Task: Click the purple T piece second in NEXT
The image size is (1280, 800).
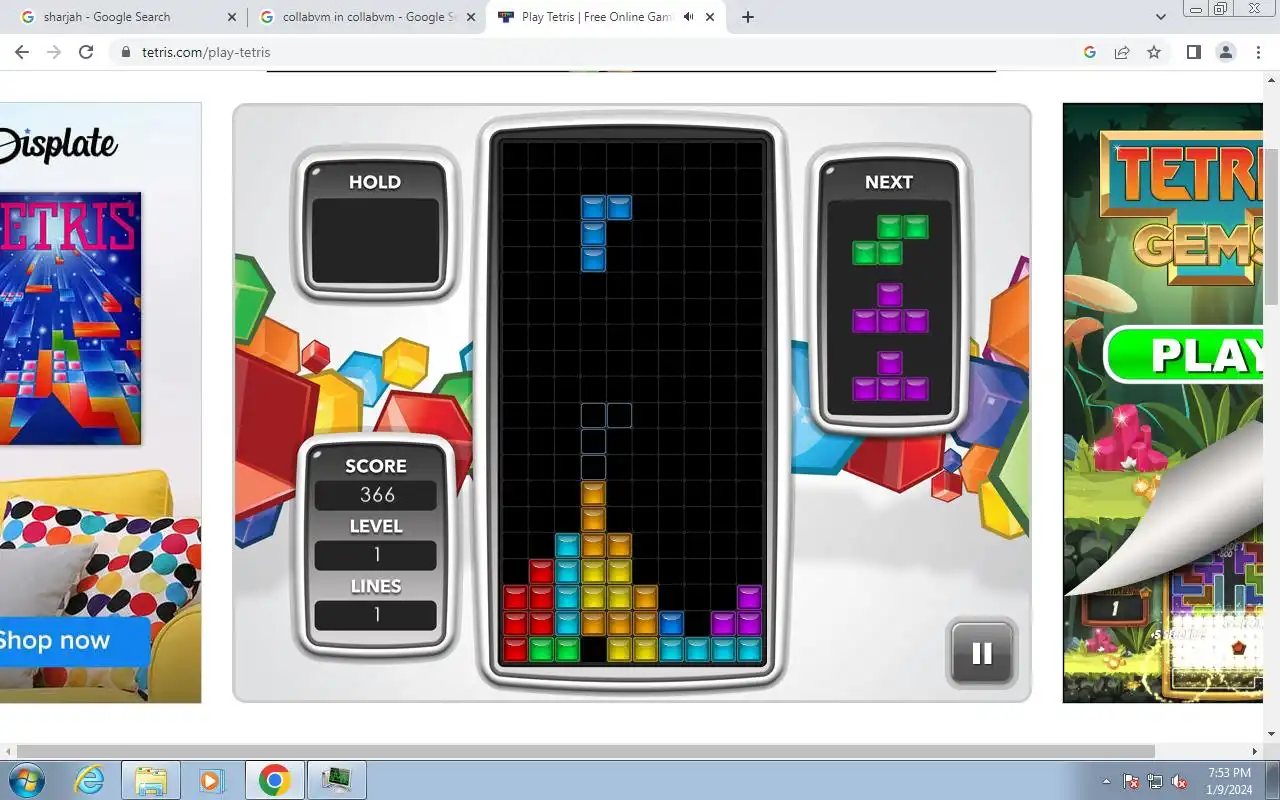Action: [890, 308]
